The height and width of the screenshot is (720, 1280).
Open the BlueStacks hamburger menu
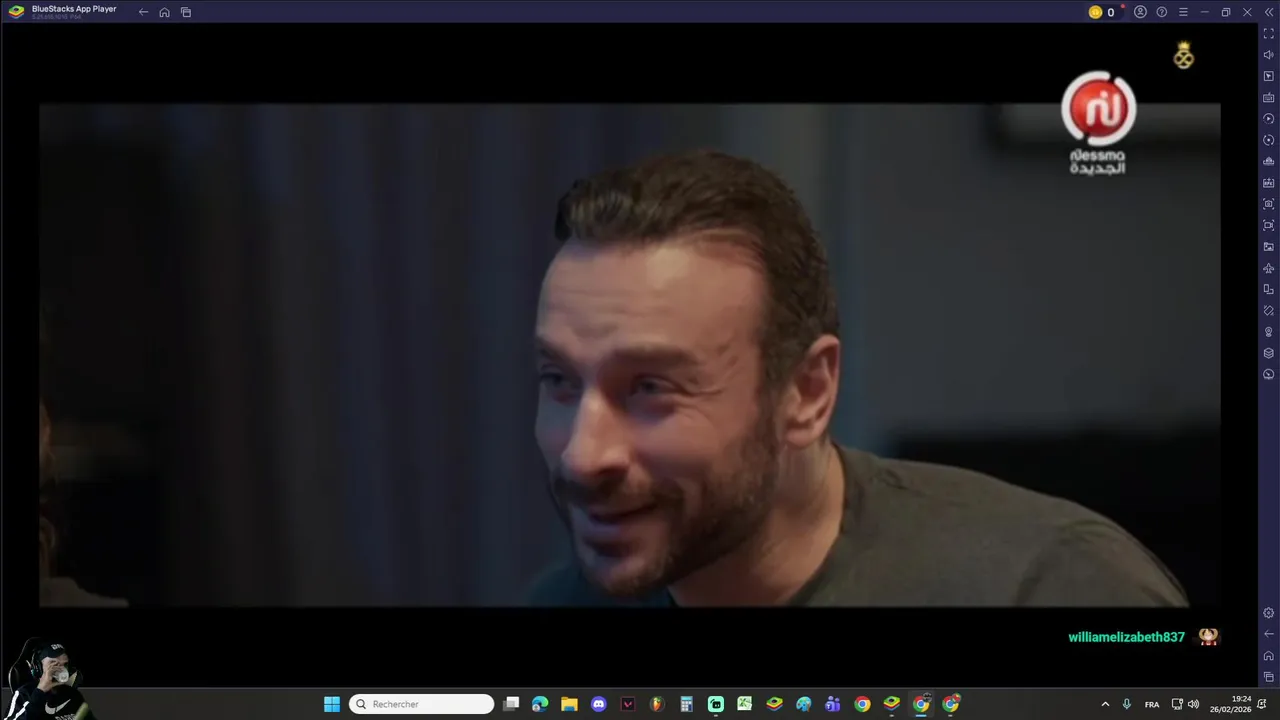[x=1183, y=12]
